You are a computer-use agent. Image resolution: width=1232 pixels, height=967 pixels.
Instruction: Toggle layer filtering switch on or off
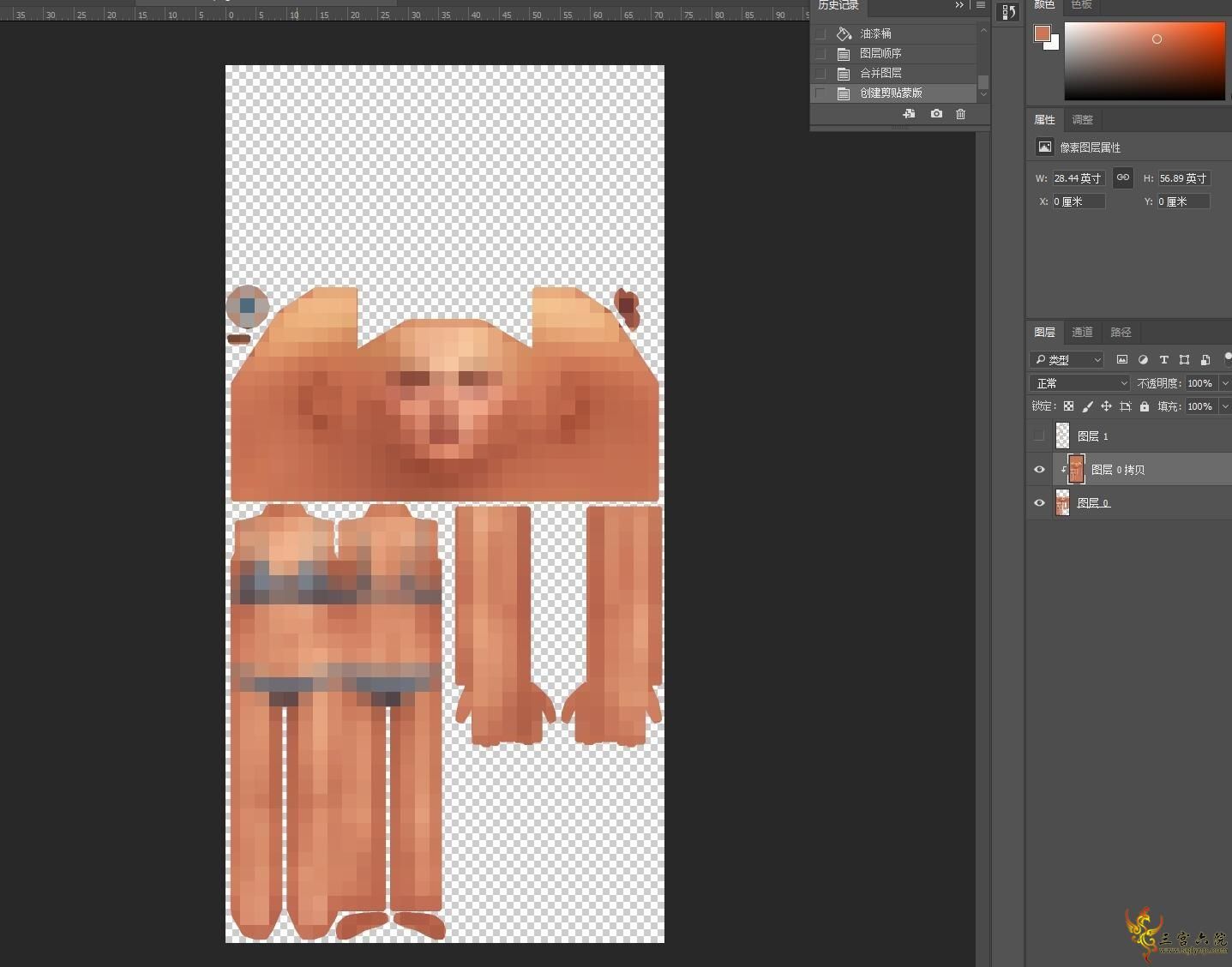pos(1227,358)
